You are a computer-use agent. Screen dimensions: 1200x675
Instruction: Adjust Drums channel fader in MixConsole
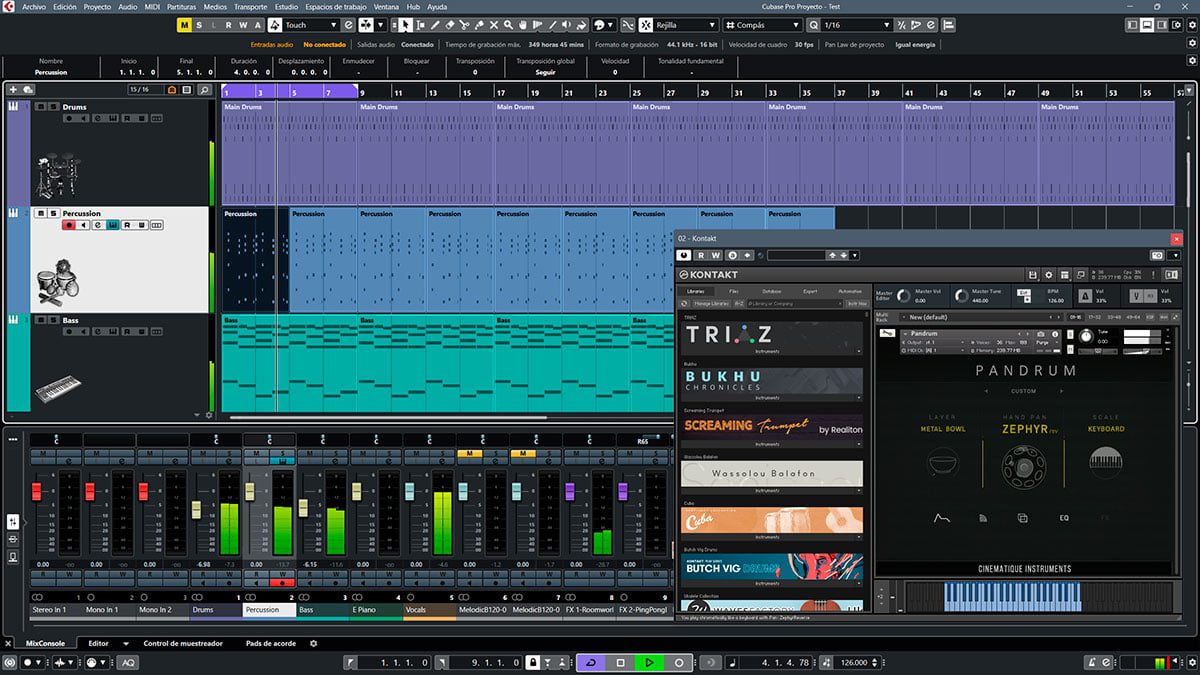(x=196, y=509)
